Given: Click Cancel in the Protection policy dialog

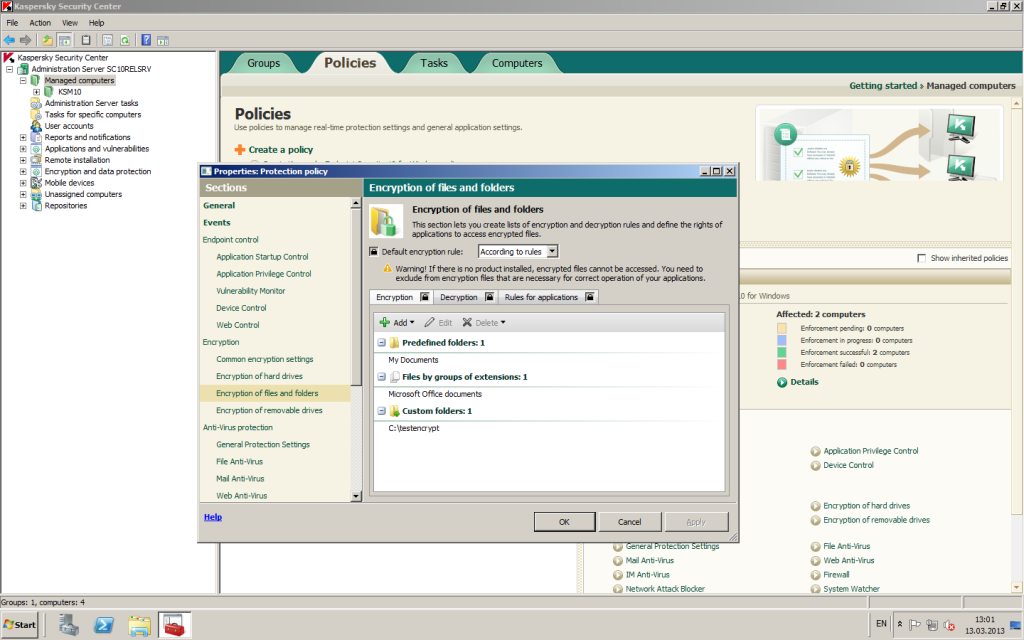Looking at the screenshot, I should (630, 522).
